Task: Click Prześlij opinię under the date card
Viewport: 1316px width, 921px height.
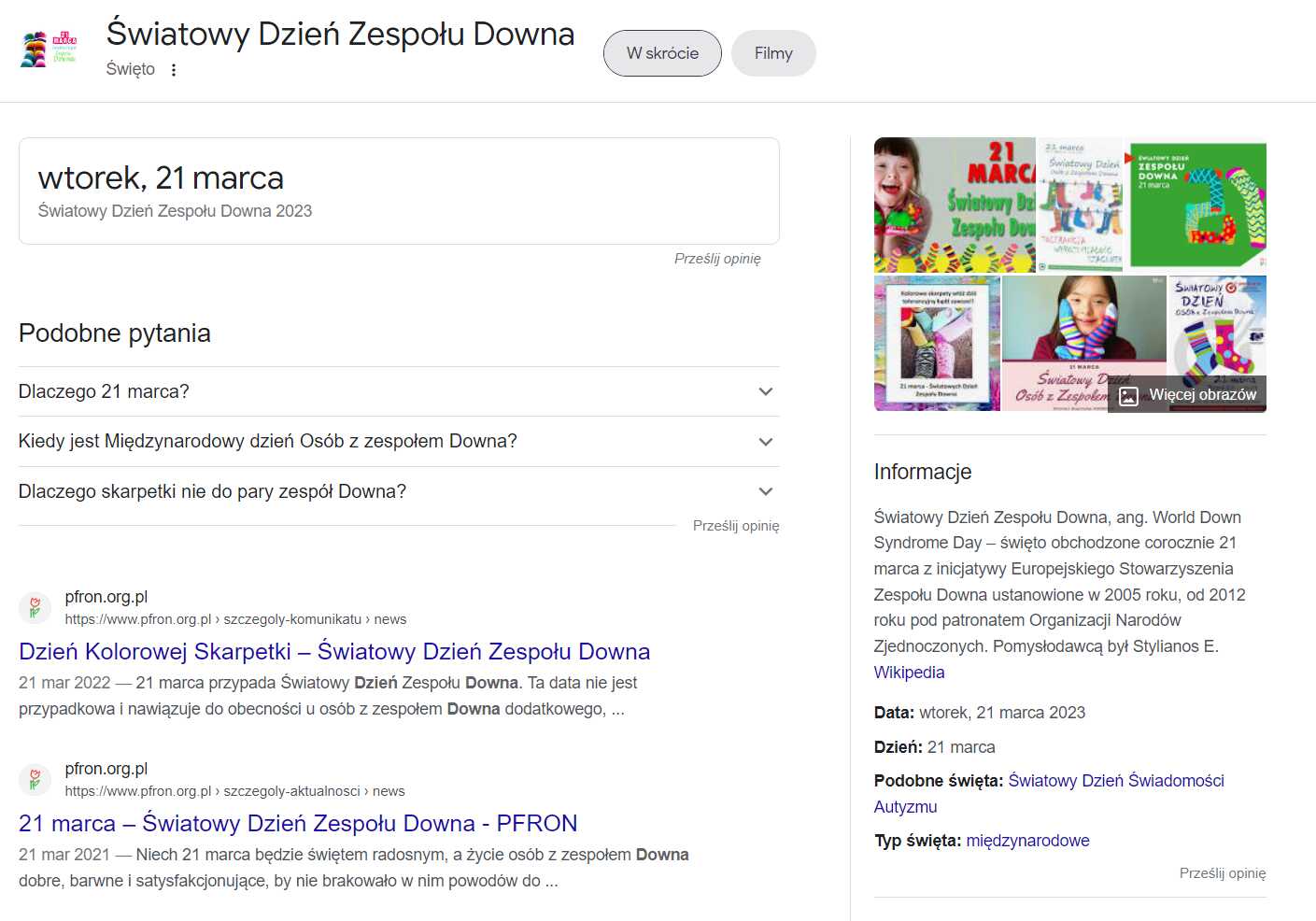Action: (x=717, y=259)
